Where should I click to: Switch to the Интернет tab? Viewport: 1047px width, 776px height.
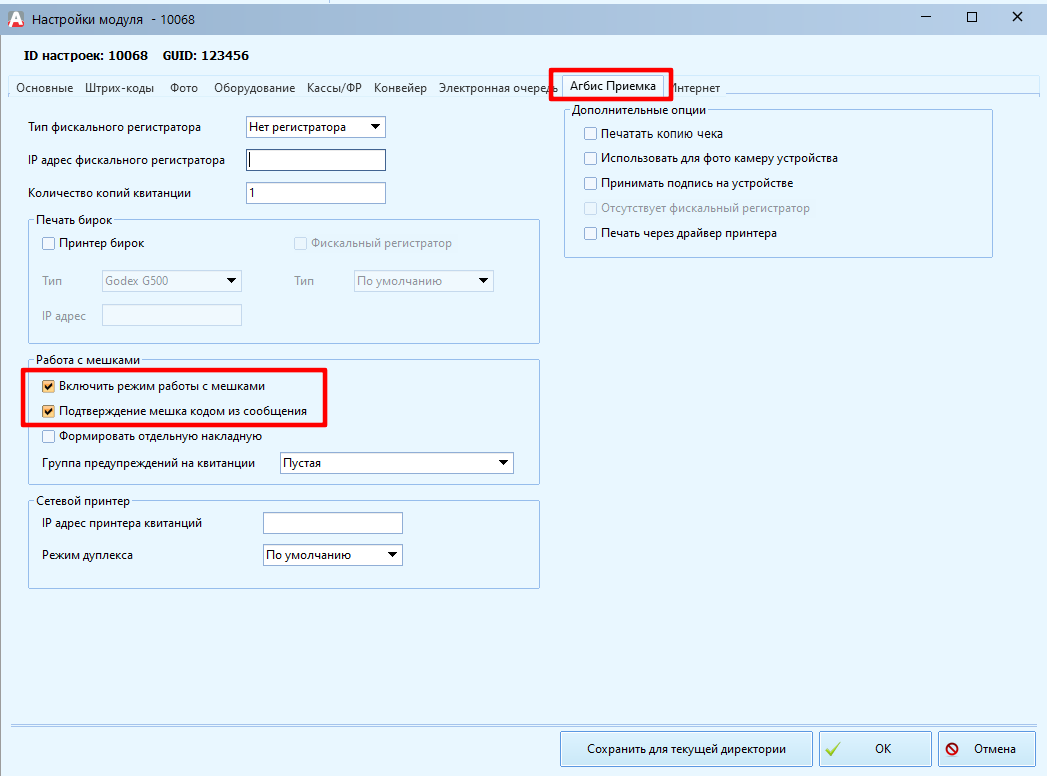pyautogui.click(x=695, y=88)
